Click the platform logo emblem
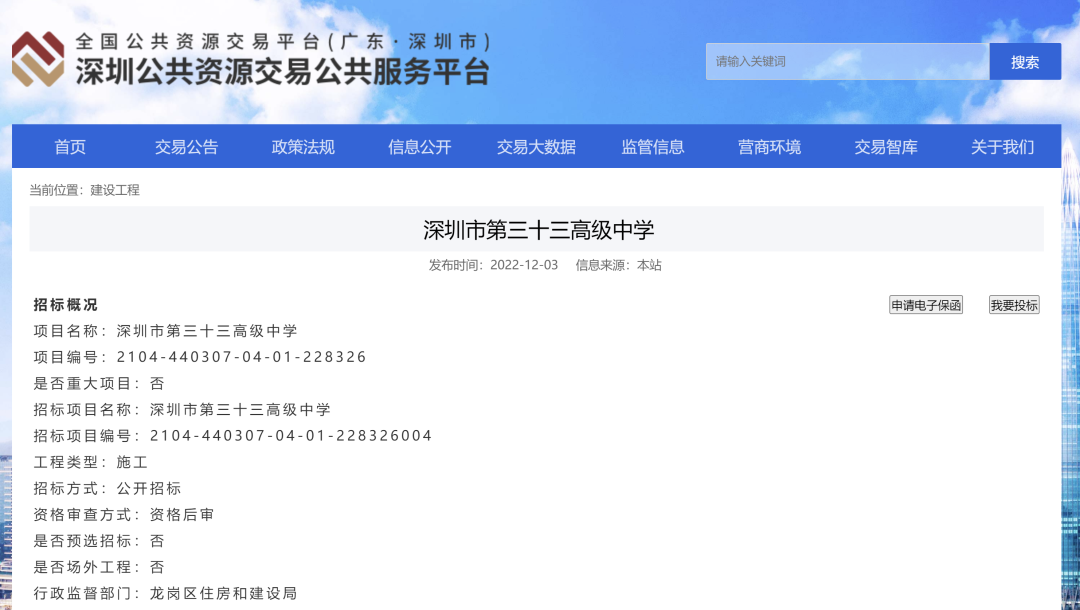The image size is (1080, 610). 37,60
